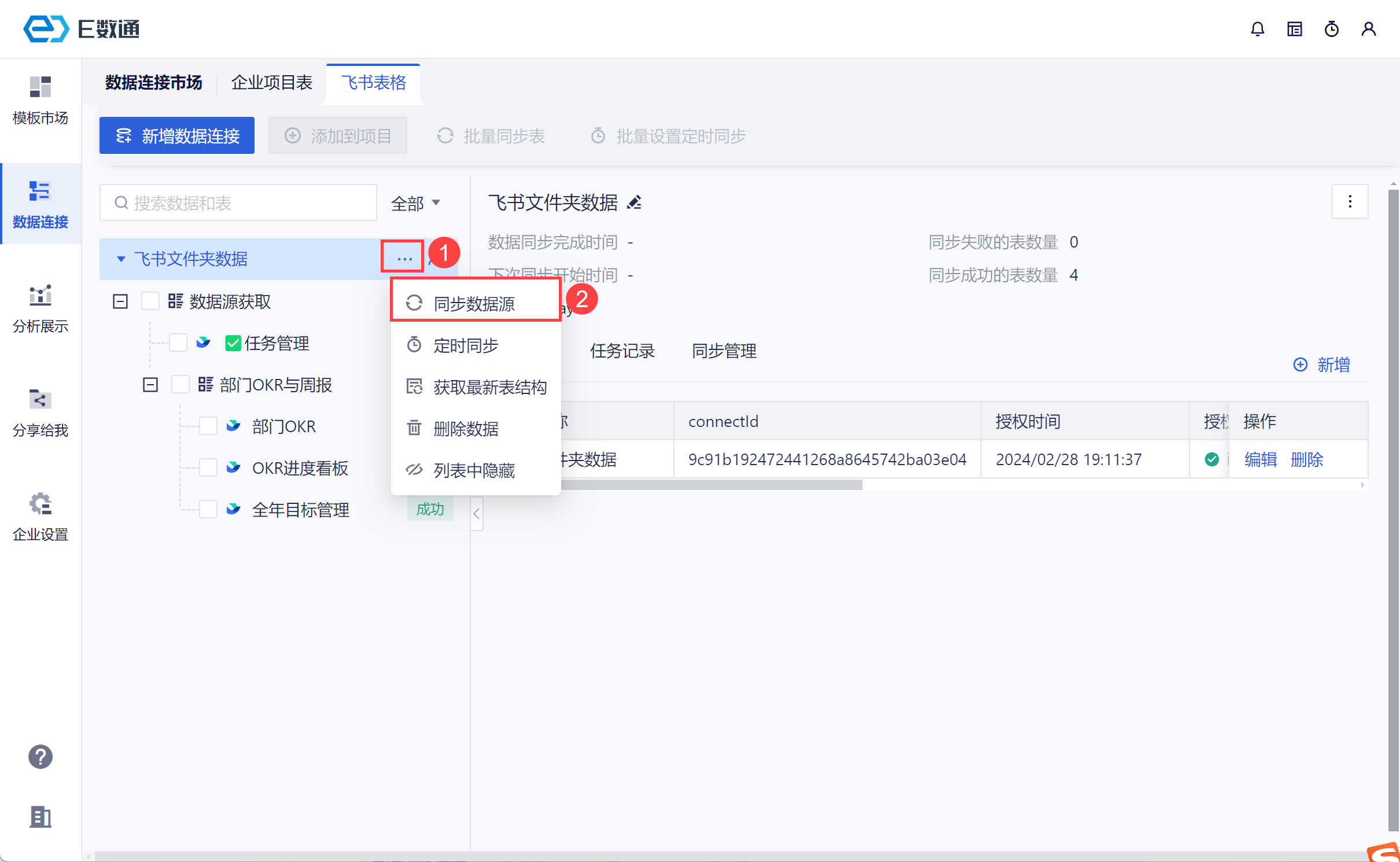Collapse the 部门OKR与周报 tree node
The height and width of the screenshot is (862, 1400).
[x=150, y=385]
